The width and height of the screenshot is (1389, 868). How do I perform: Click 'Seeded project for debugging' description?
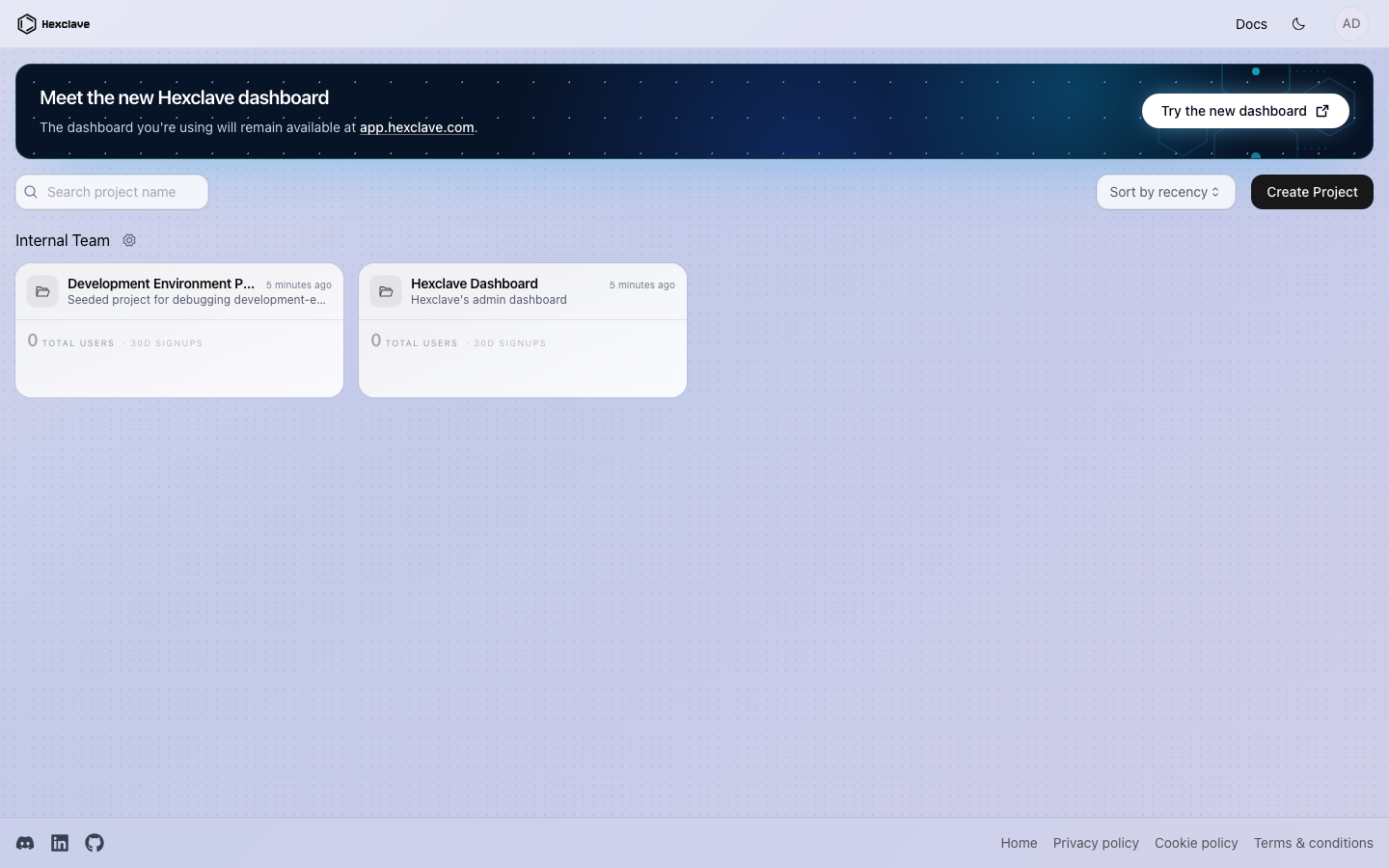point(197,300)
